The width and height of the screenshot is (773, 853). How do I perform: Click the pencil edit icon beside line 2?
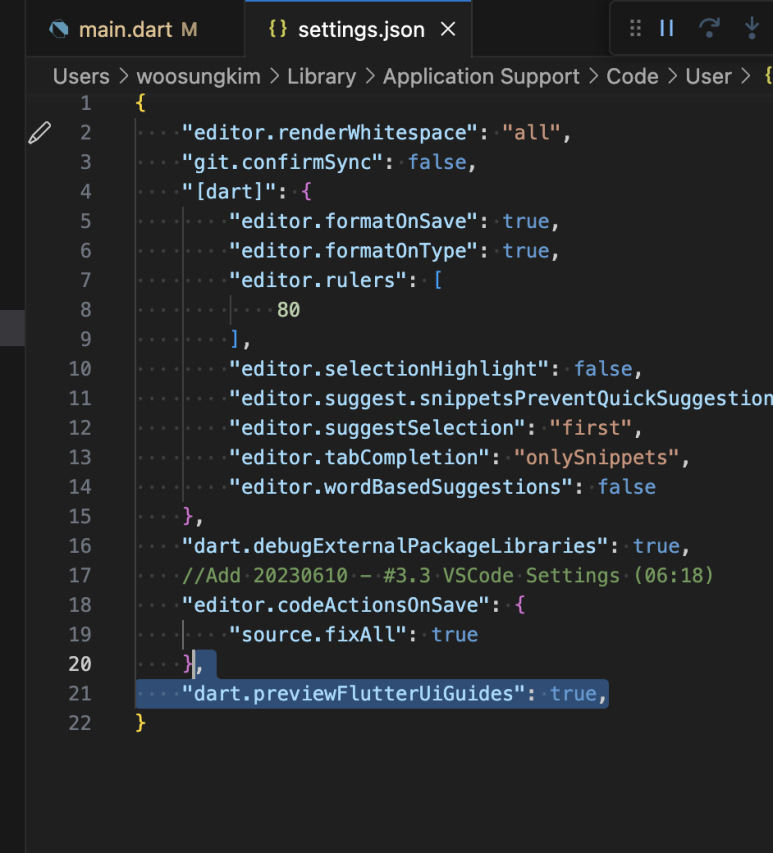[x=40, y=133]
